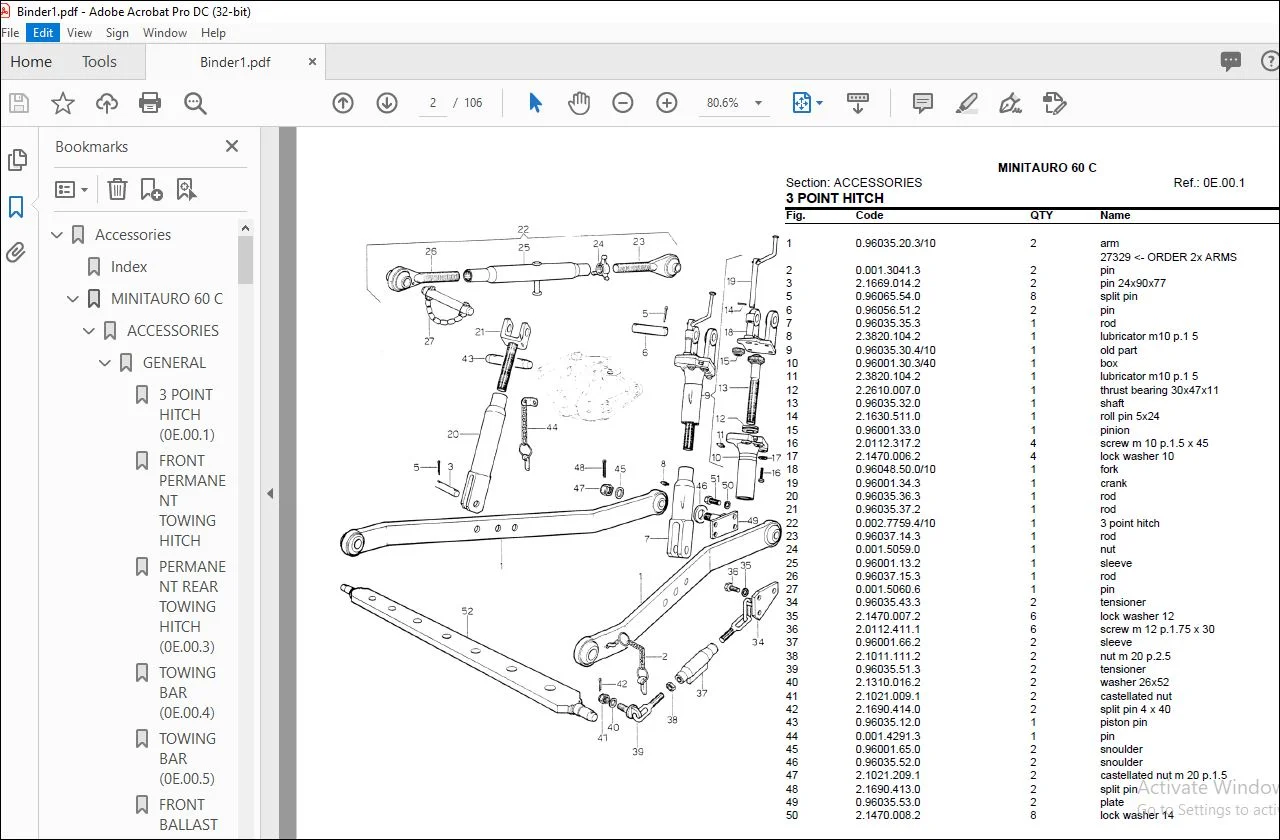Switch to the Tools tab
1280x840 pixels.
[x=99, y=62]
